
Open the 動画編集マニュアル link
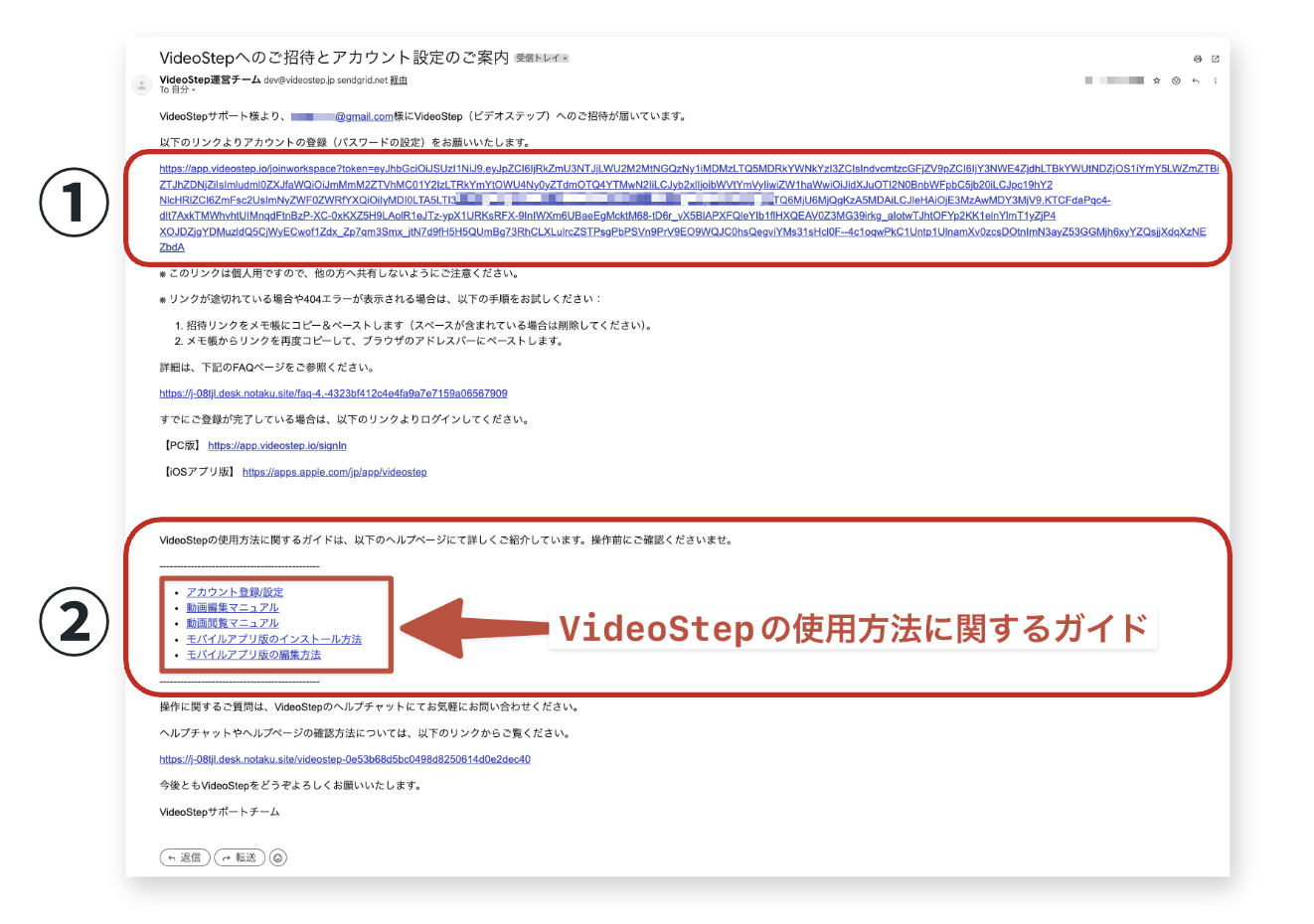pyautogui.click(x=233, y=608)
